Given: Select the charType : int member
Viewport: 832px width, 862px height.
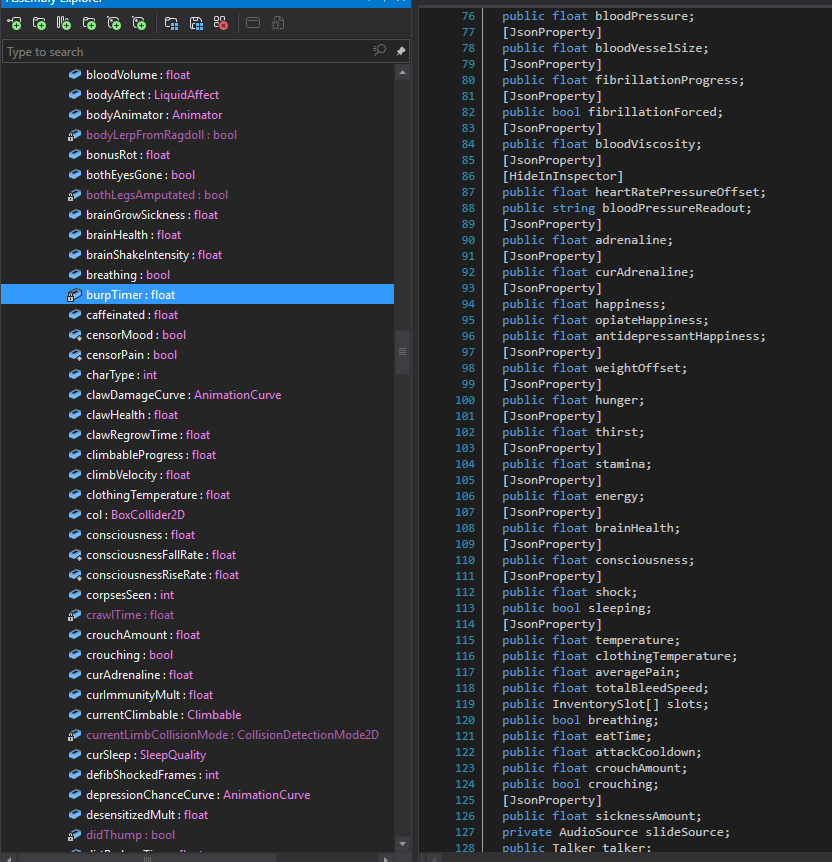Looking at the screenshot, I should [122, 375].
